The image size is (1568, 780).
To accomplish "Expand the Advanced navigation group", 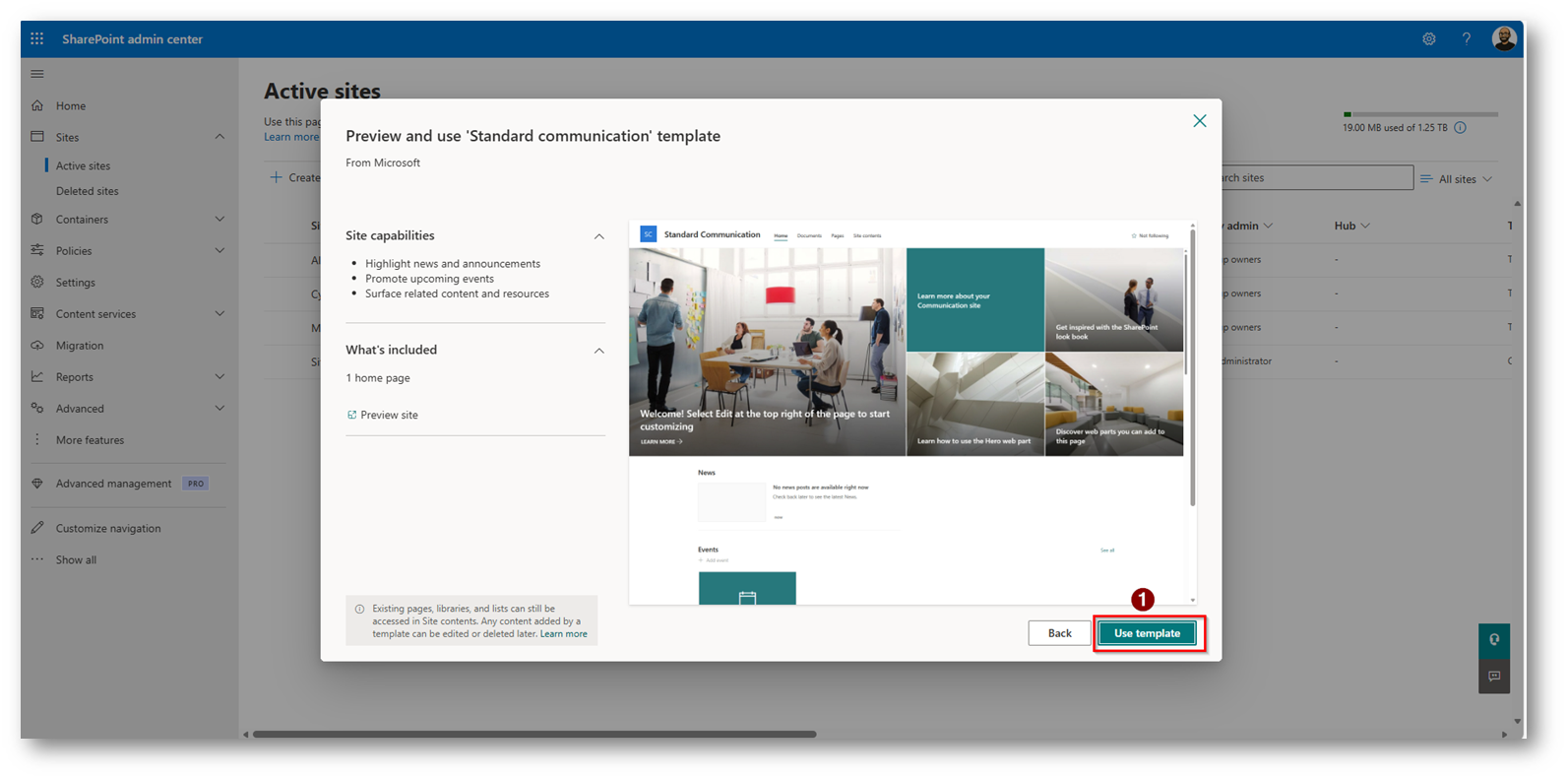I will [x=220, y=408].
